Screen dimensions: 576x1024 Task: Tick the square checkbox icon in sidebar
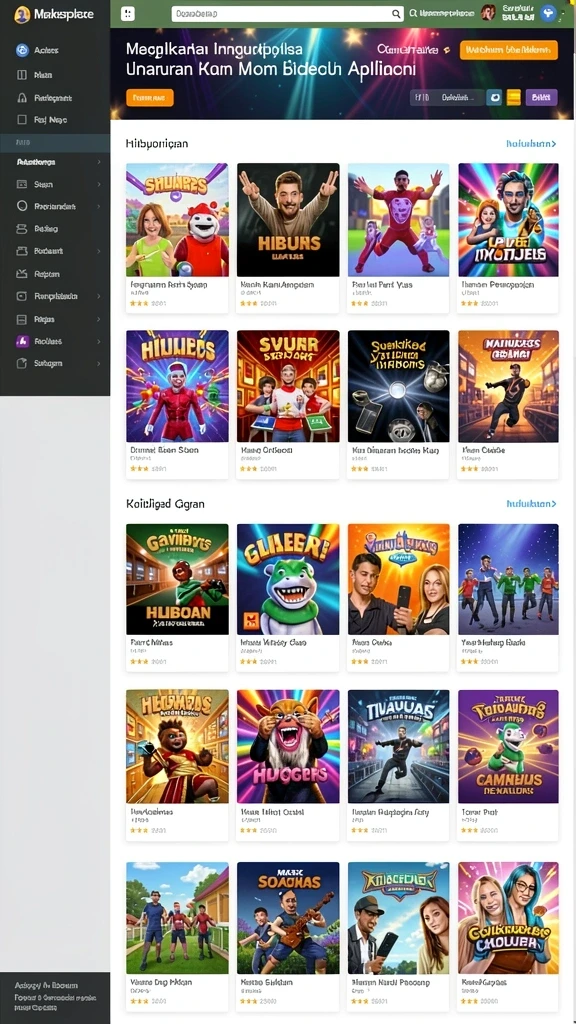[x=22, y=120]
